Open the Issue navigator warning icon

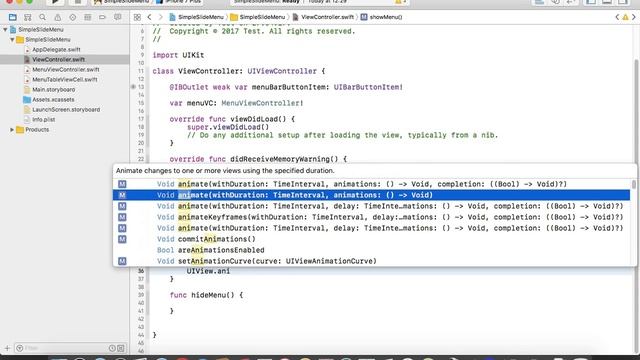point(58,17)
